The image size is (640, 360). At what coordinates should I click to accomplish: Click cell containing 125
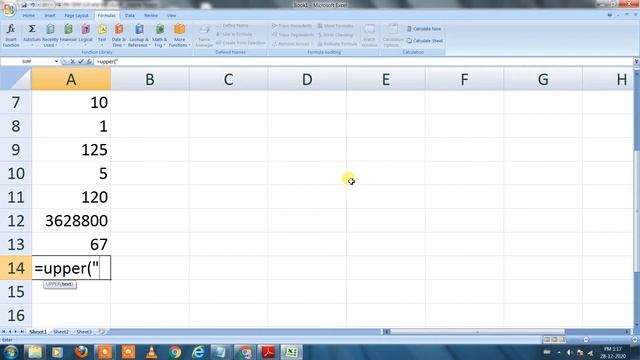click(x=71, y=150)
